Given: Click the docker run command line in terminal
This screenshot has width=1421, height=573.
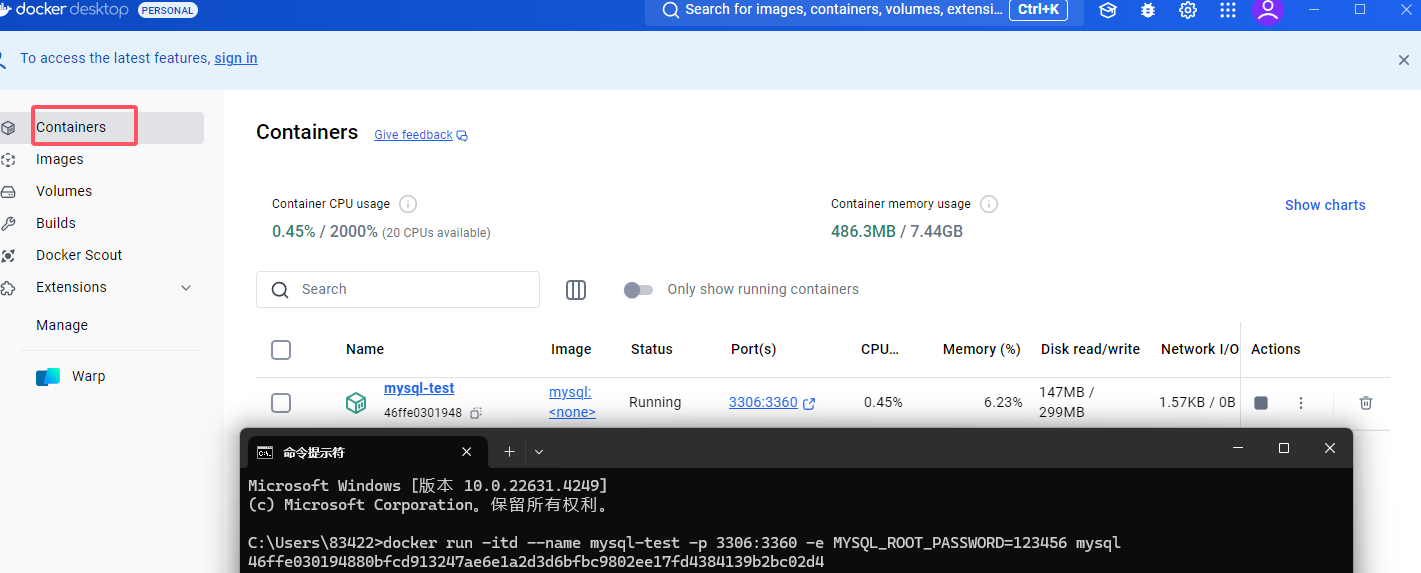Looking at the screenshot, I should point(685,543).
